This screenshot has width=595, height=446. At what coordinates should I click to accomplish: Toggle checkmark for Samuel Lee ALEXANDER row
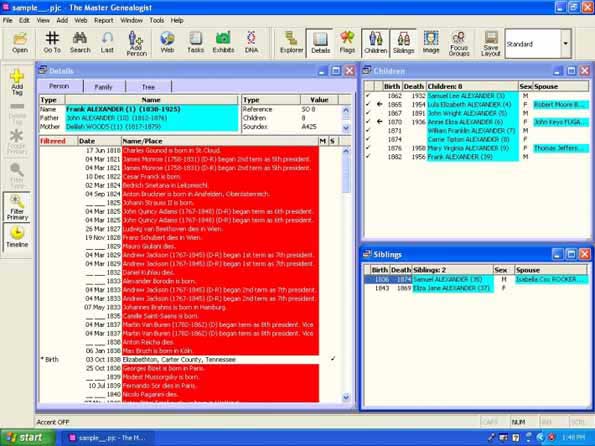point(368,96)
